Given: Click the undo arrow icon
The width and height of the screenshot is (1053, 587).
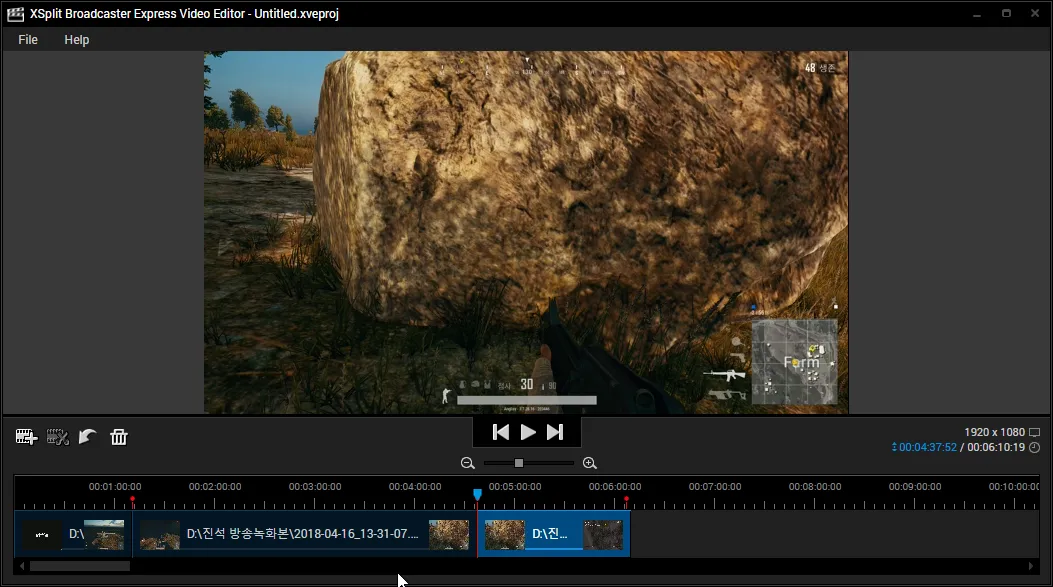Looking at the screenshot, I should [x=87, y=437].
